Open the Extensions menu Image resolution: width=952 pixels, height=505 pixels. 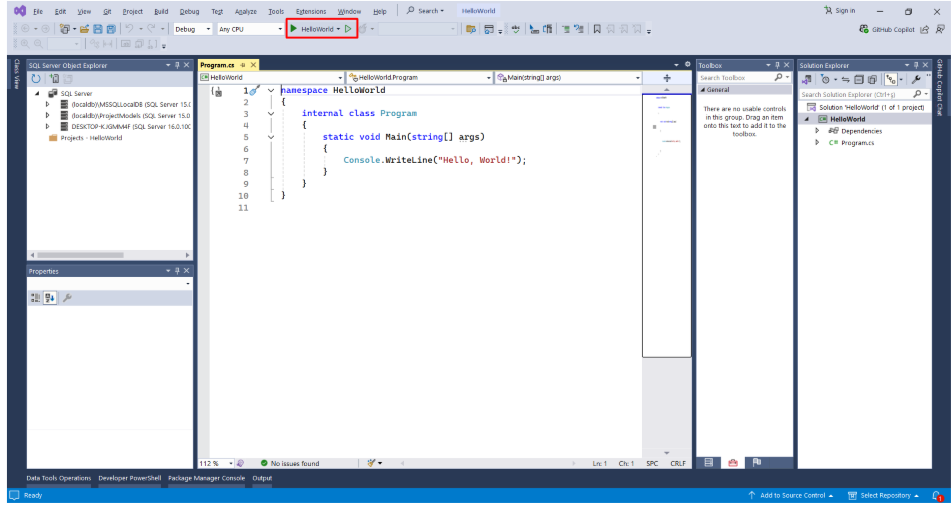[x=311, y=12]
